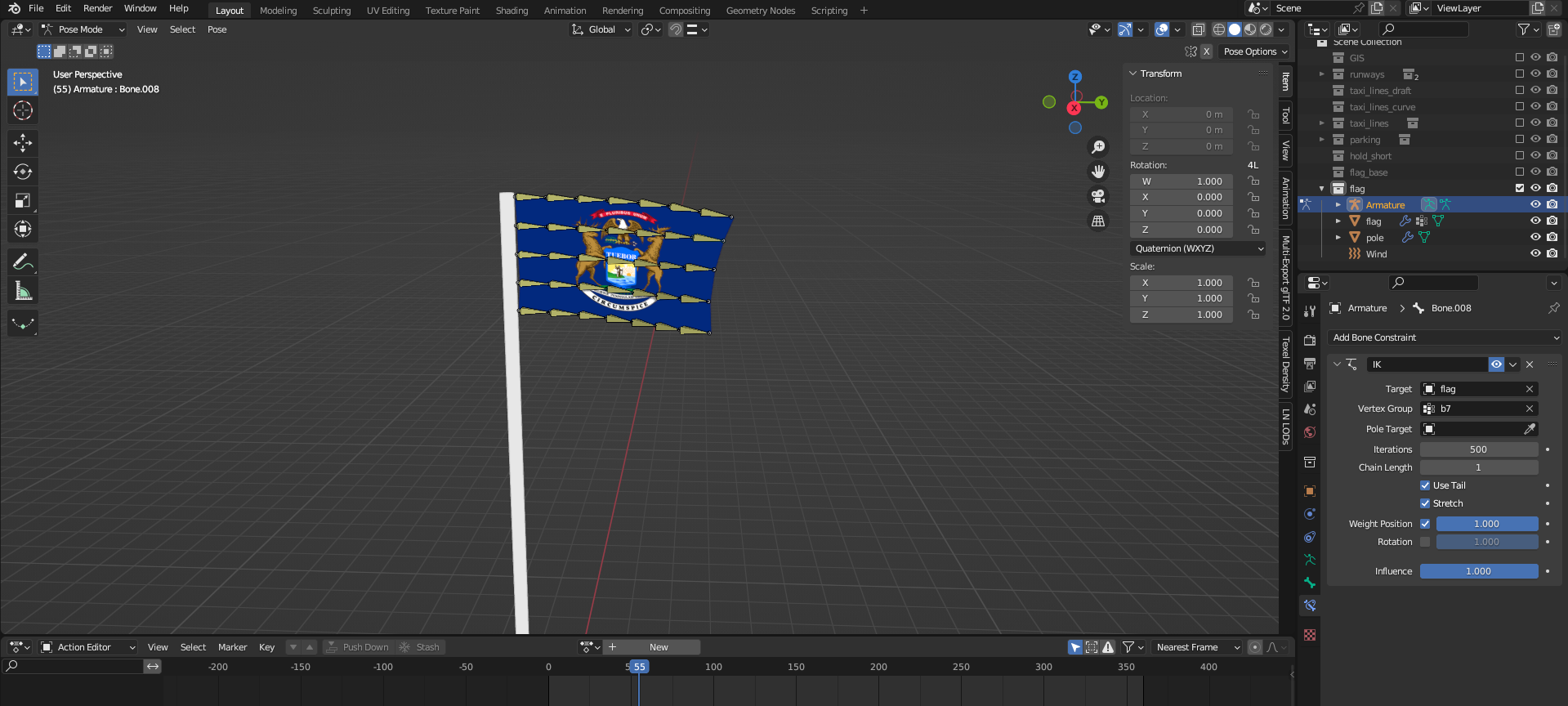The width and height of the screenshot is (1568, 706).
Task: Toggle X-Ray in the viewport header
Action: pos(1198,29)
